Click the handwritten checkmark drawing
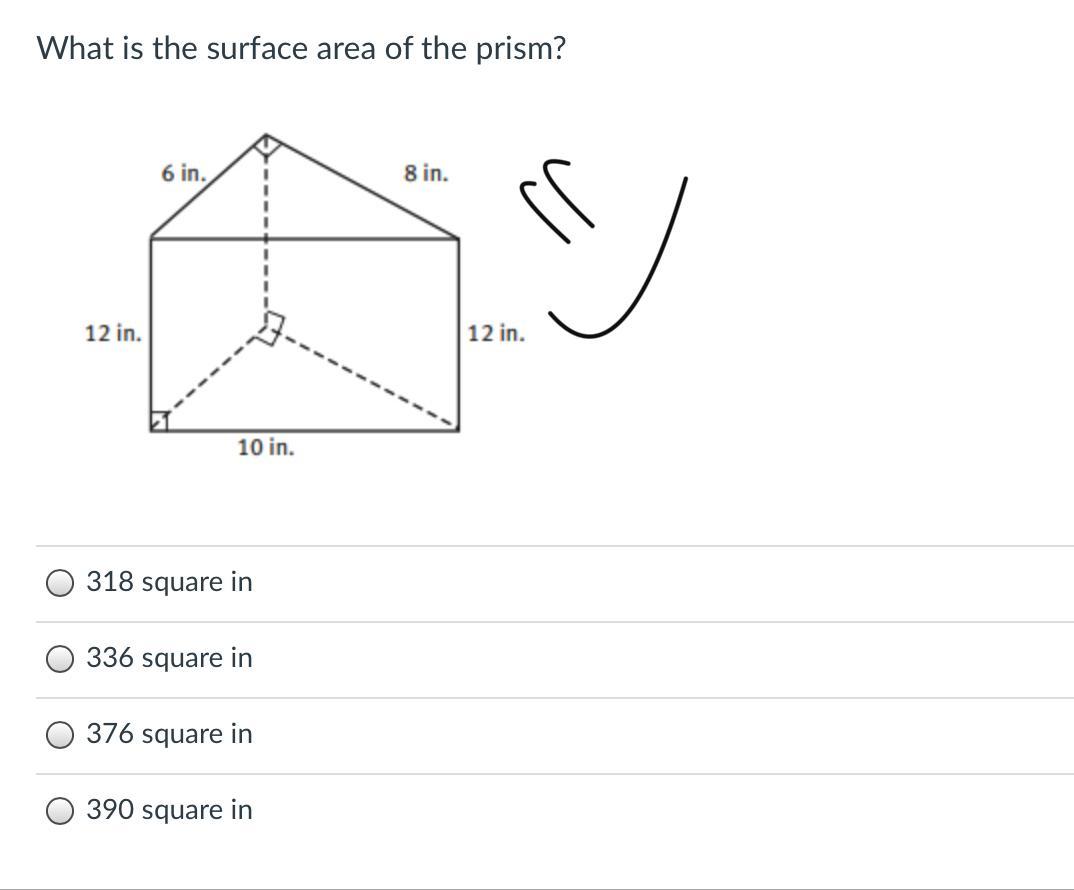The height and width of the screenshot is (890, 1074). [630, 280]
